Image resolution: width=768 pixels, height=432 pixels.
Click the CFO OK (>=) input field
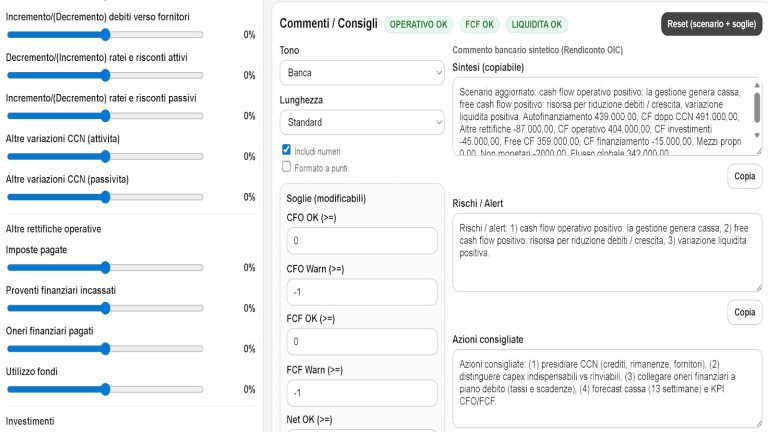tap(362, 242)
